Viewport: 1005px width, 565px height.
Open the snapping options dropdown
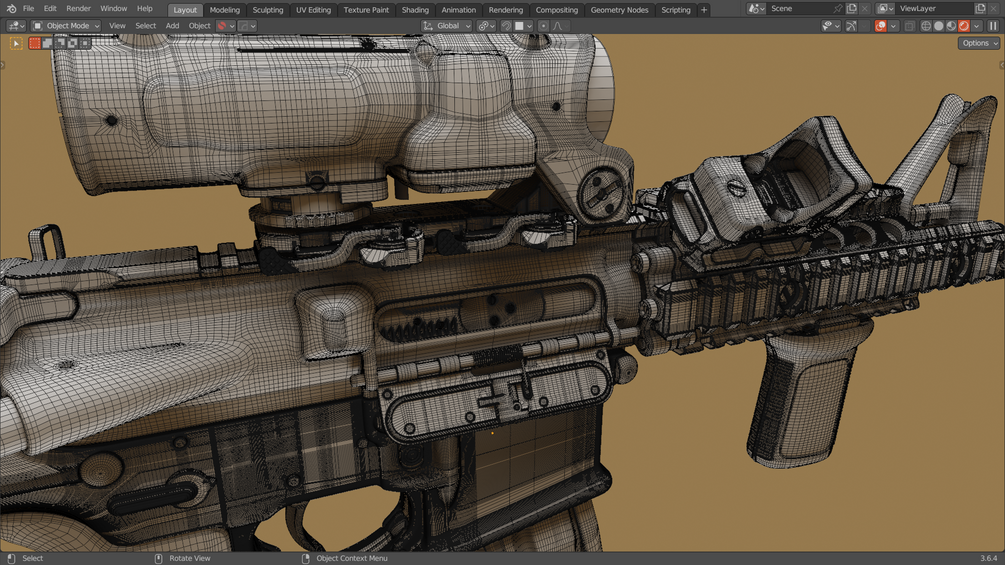pos(524,26)
